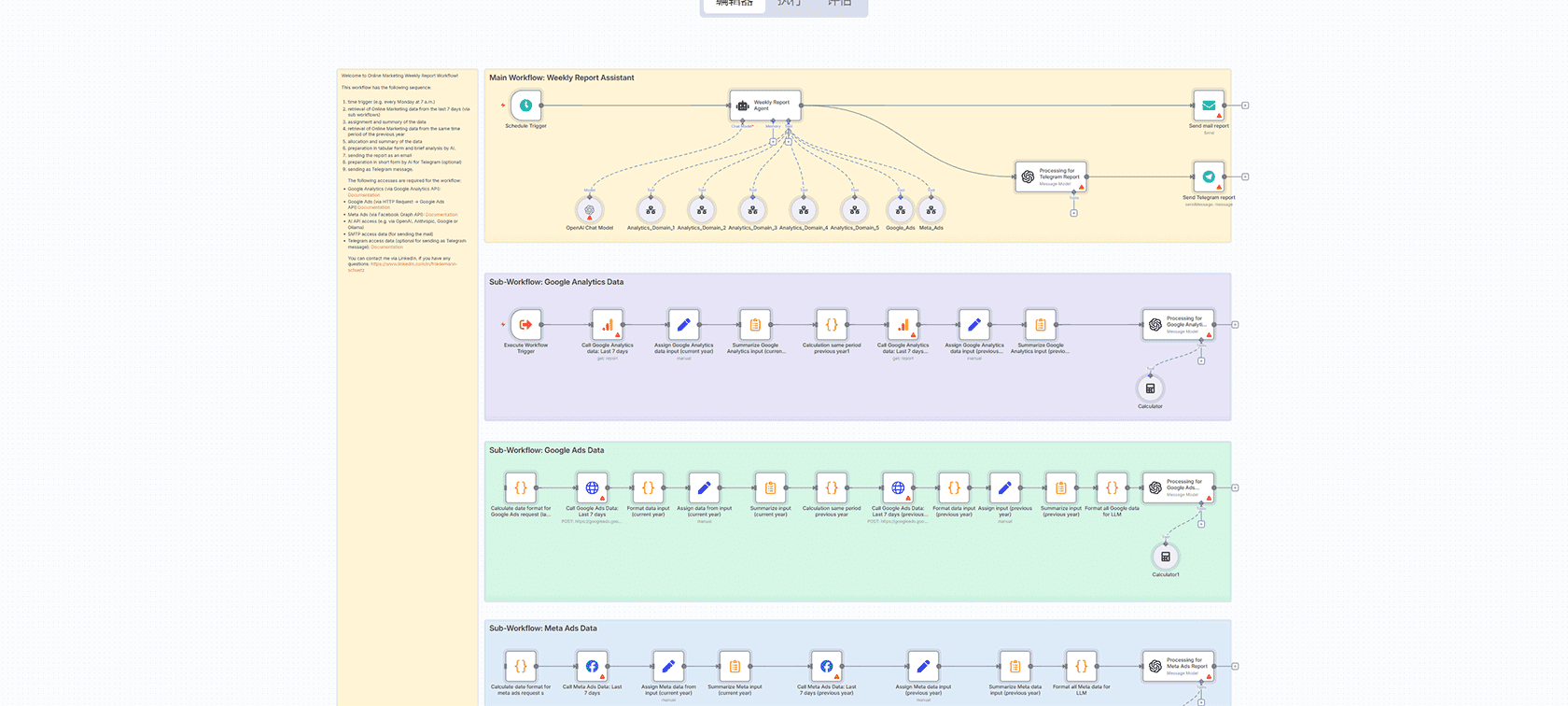Viewport: 1568px width, 706px height.
Task: Add node after Send mail report output
Action: pyautogui.click(x=1245, y=106)
